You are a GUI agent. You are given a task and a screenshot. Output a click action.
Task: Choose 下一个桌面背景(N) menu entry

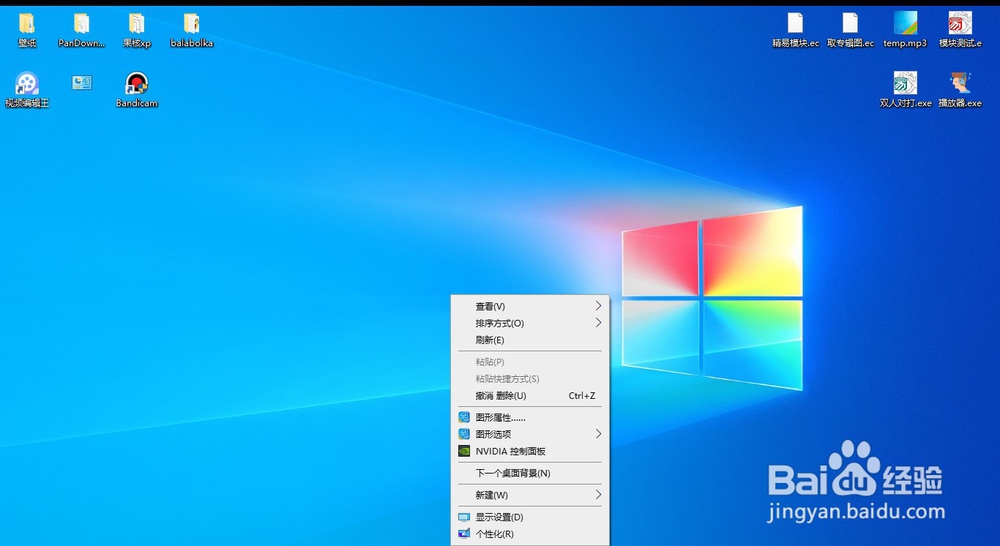530,473
